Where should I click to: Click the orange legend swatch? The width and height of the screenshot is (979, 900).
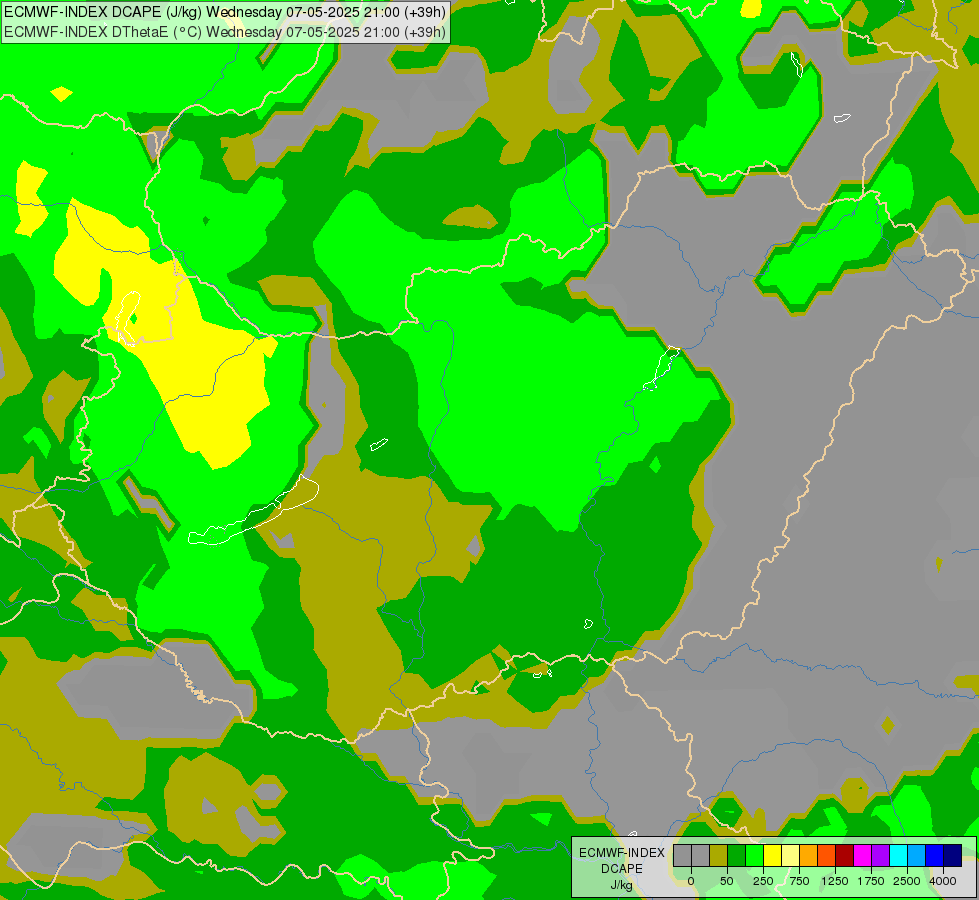[x=809, y=856]
